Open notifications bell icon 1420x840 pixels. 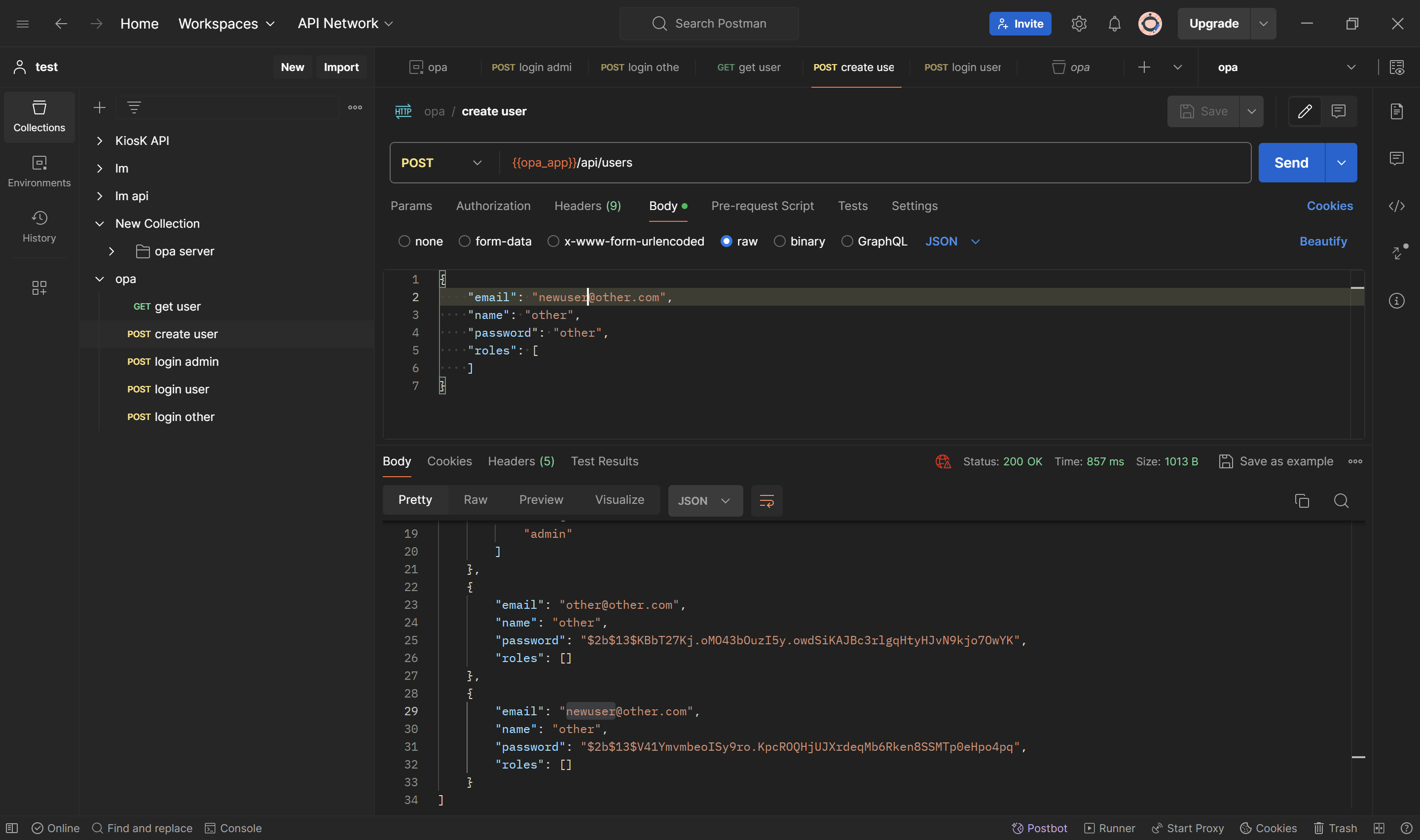click(x=1114, y=24)
